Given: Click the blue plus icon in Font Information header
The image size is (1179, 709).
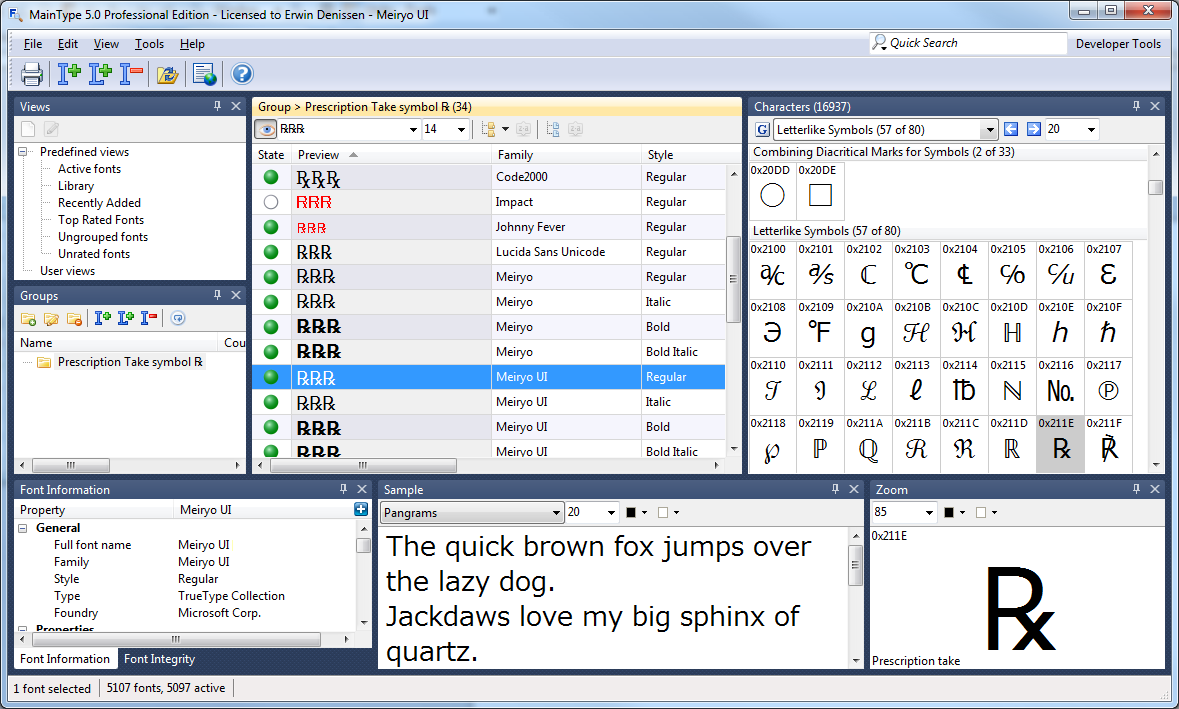Looking at the screenshot, I should 361,509.
